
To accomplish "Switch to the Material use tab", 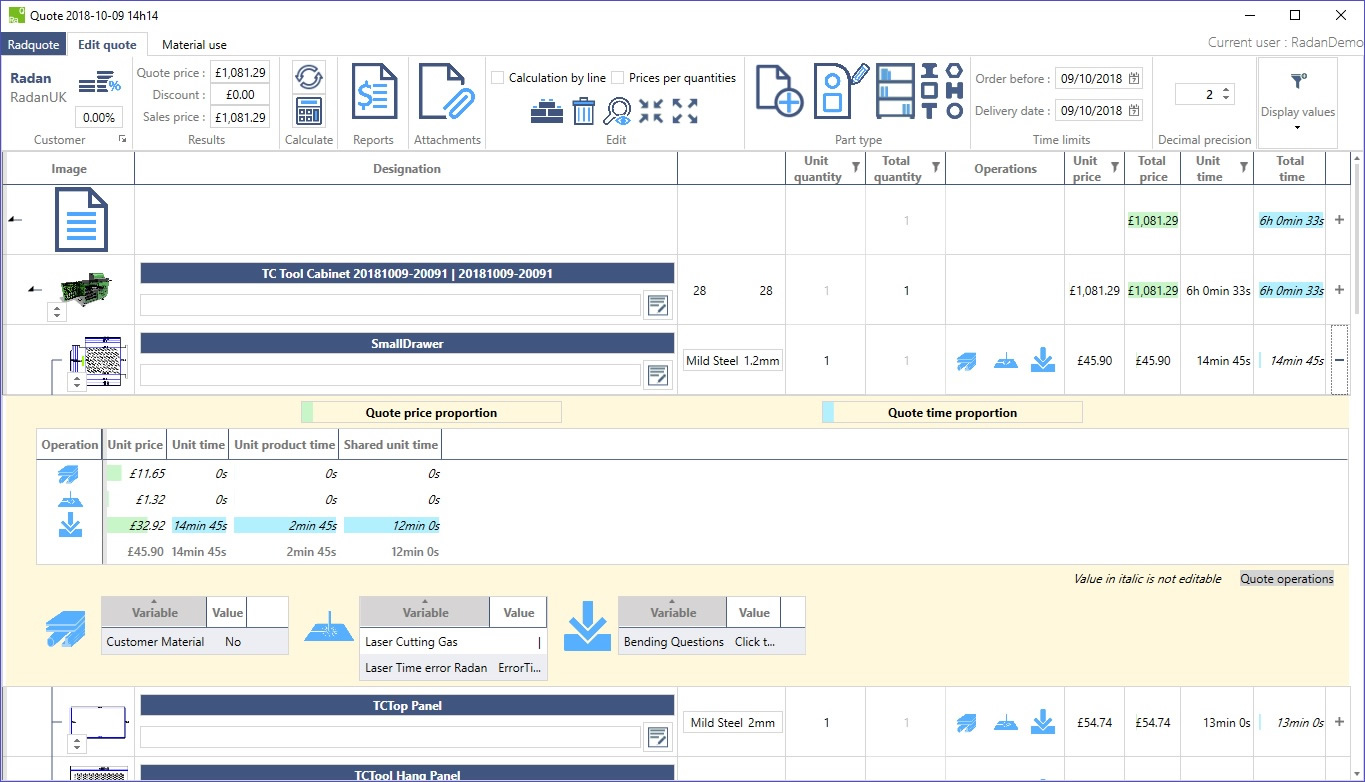I will tap(194, 45).
